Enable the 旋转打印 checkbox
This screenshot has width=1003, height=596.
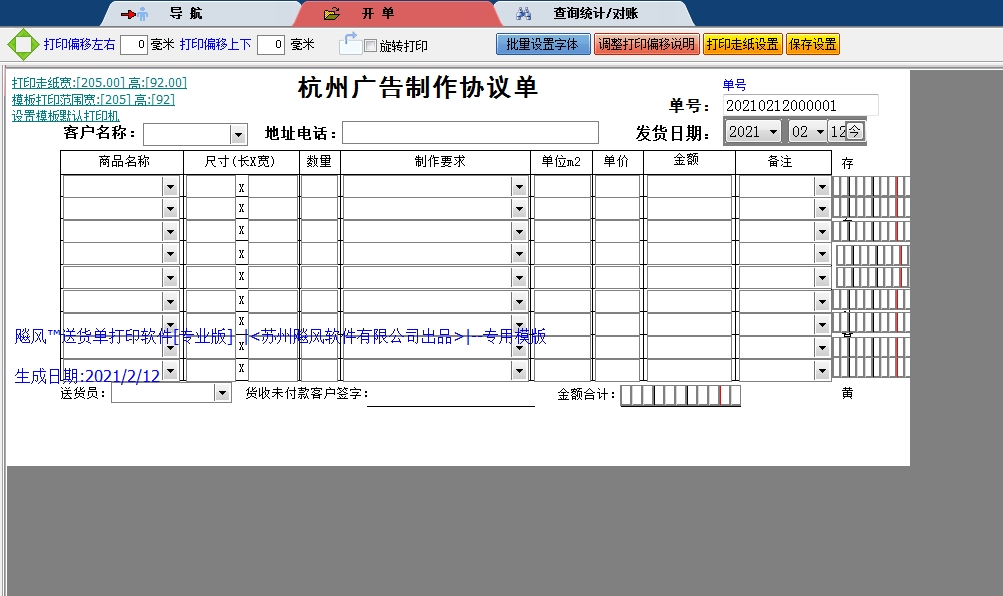click(x=371, y=46)
